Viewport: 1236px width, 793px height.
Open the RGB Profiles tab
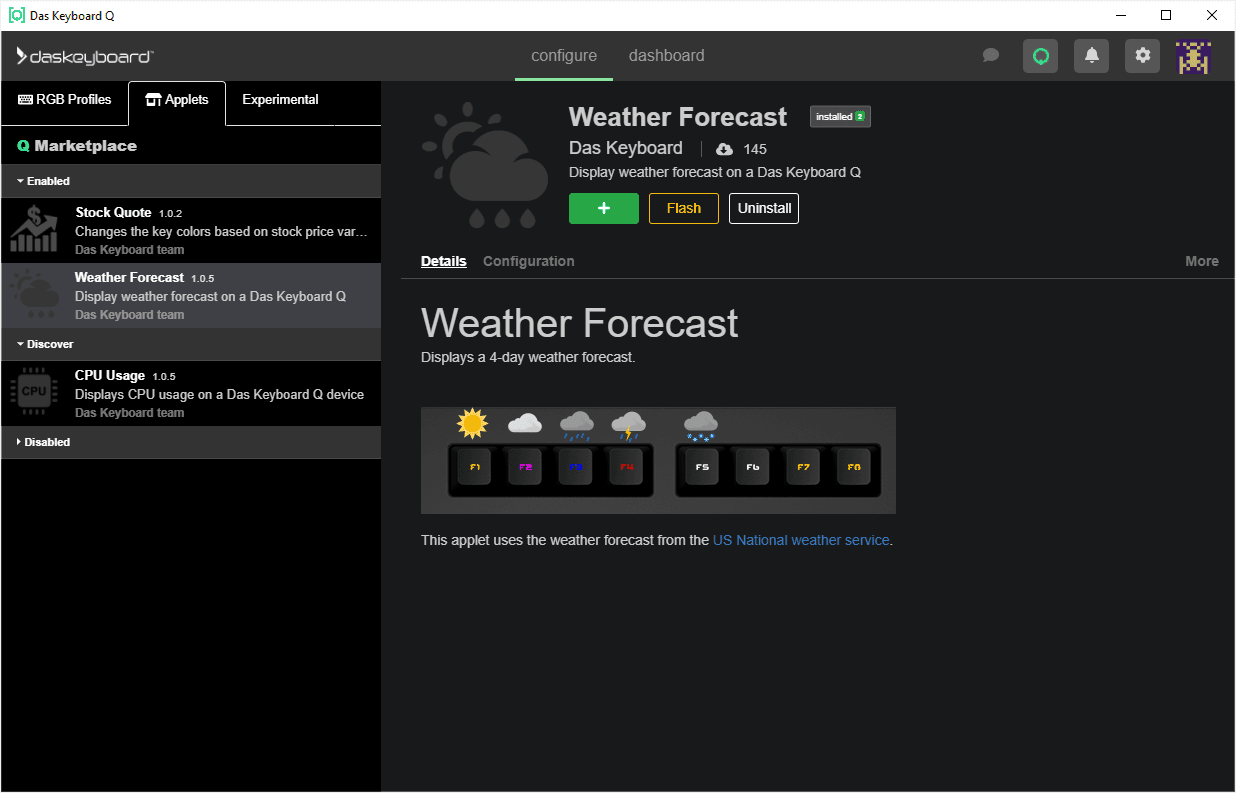click(65, 100)
